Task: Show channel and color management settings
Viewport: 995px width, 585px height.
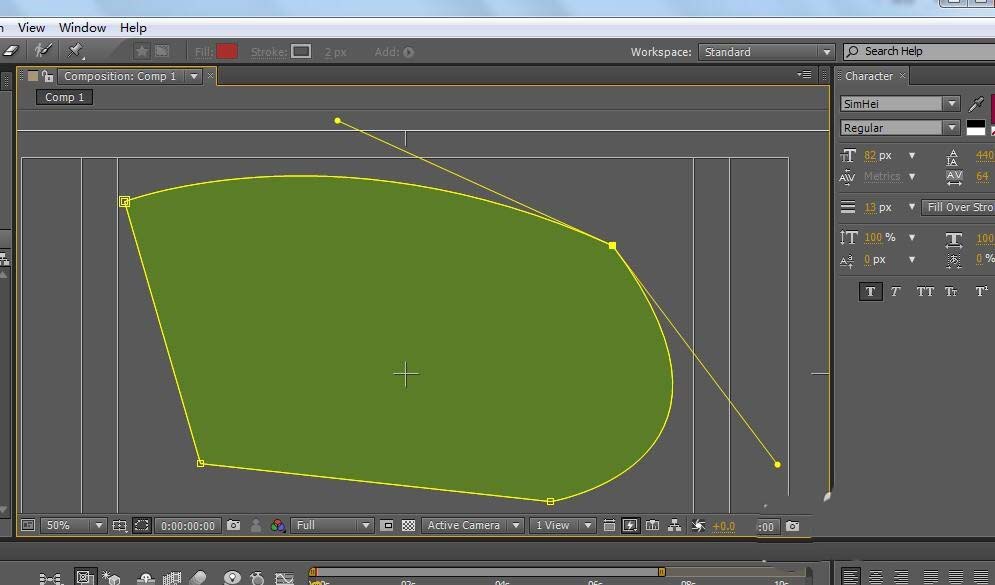Action: 278,525
